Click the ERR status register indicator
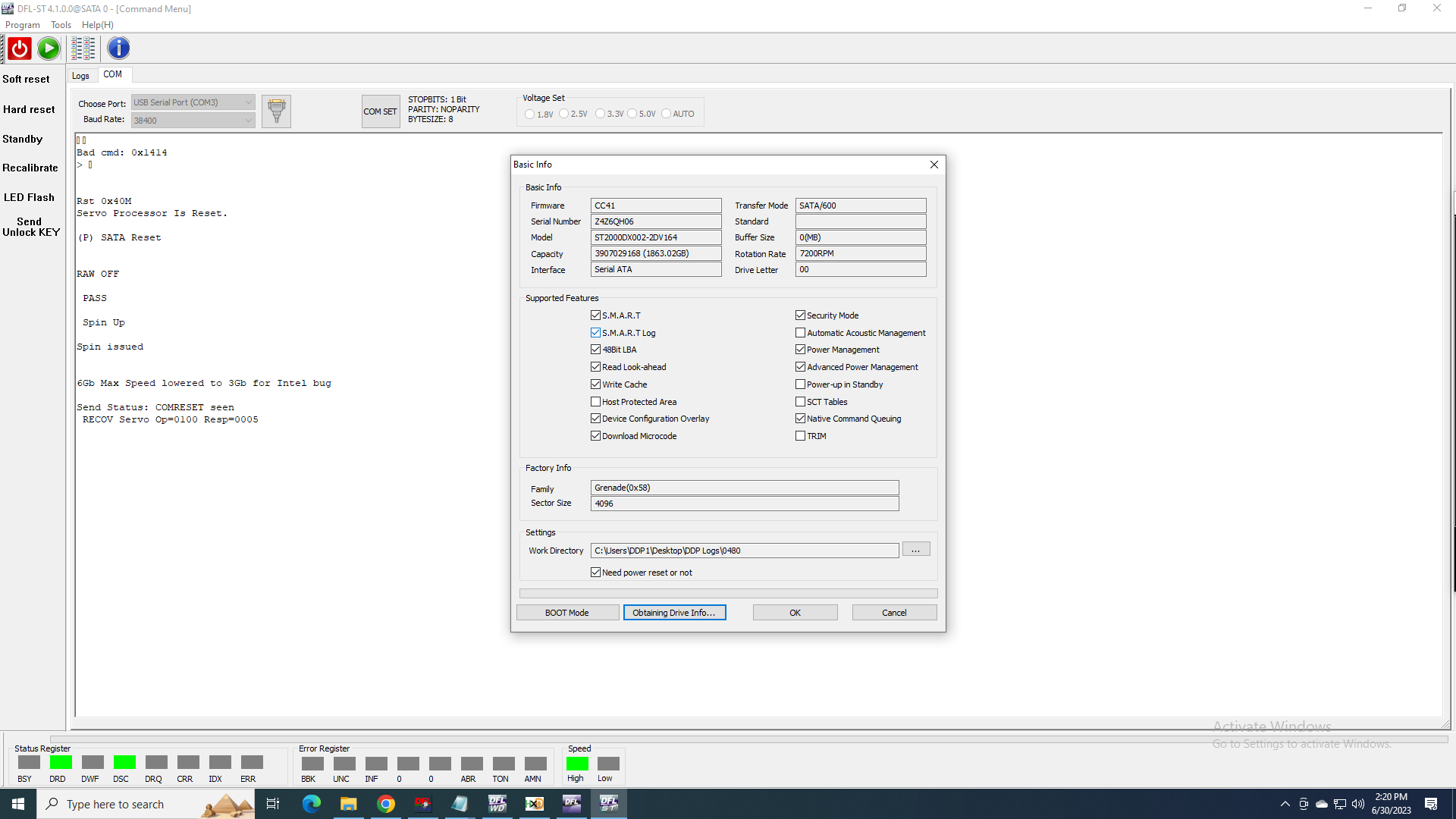The image size is (1456, 819). tap(252, 763)
